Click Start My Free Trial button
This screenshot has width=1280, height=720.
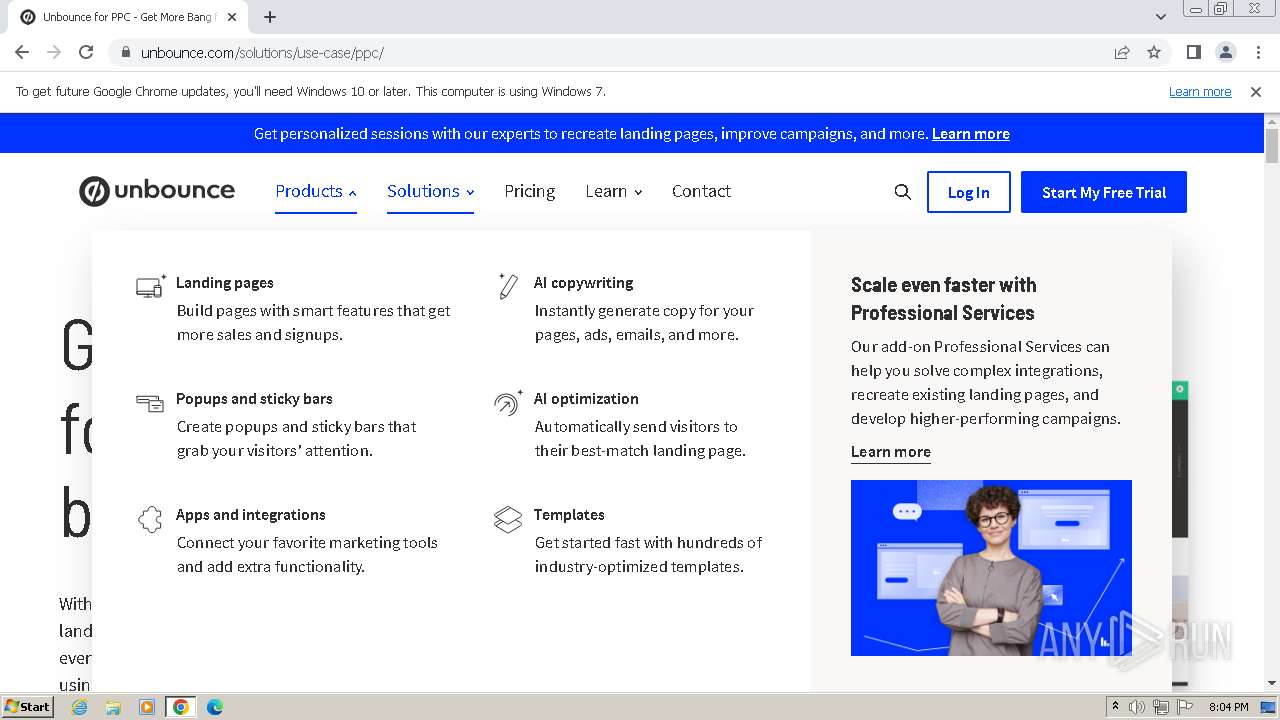pyautogui.click(x=1104, y=192)
